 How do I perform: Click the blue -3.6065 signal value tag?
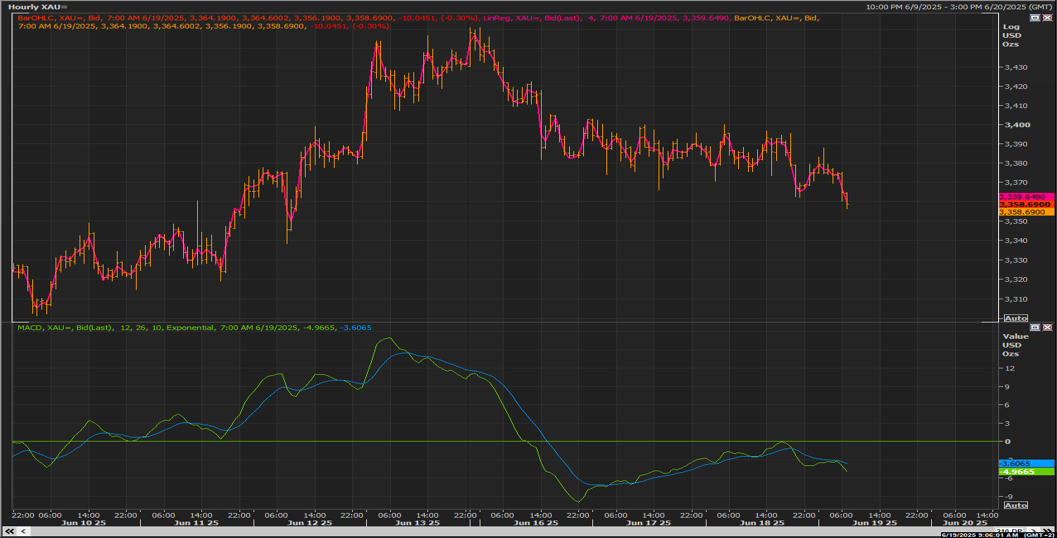pyautogui.click(x=1026, y=464)
